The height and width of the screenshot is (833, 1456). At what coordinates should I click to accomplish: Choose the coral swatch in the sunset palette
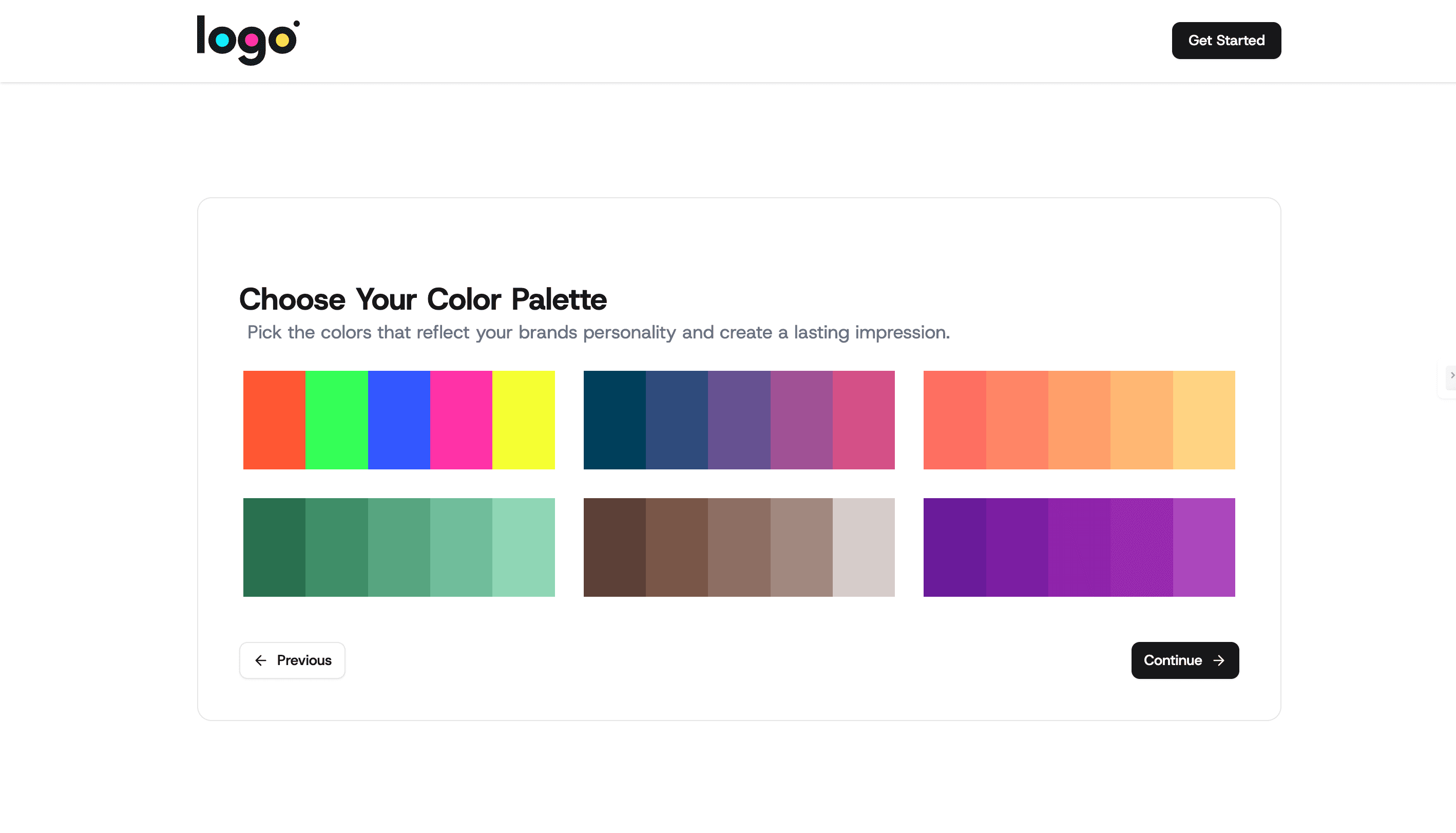pos(954,420)
